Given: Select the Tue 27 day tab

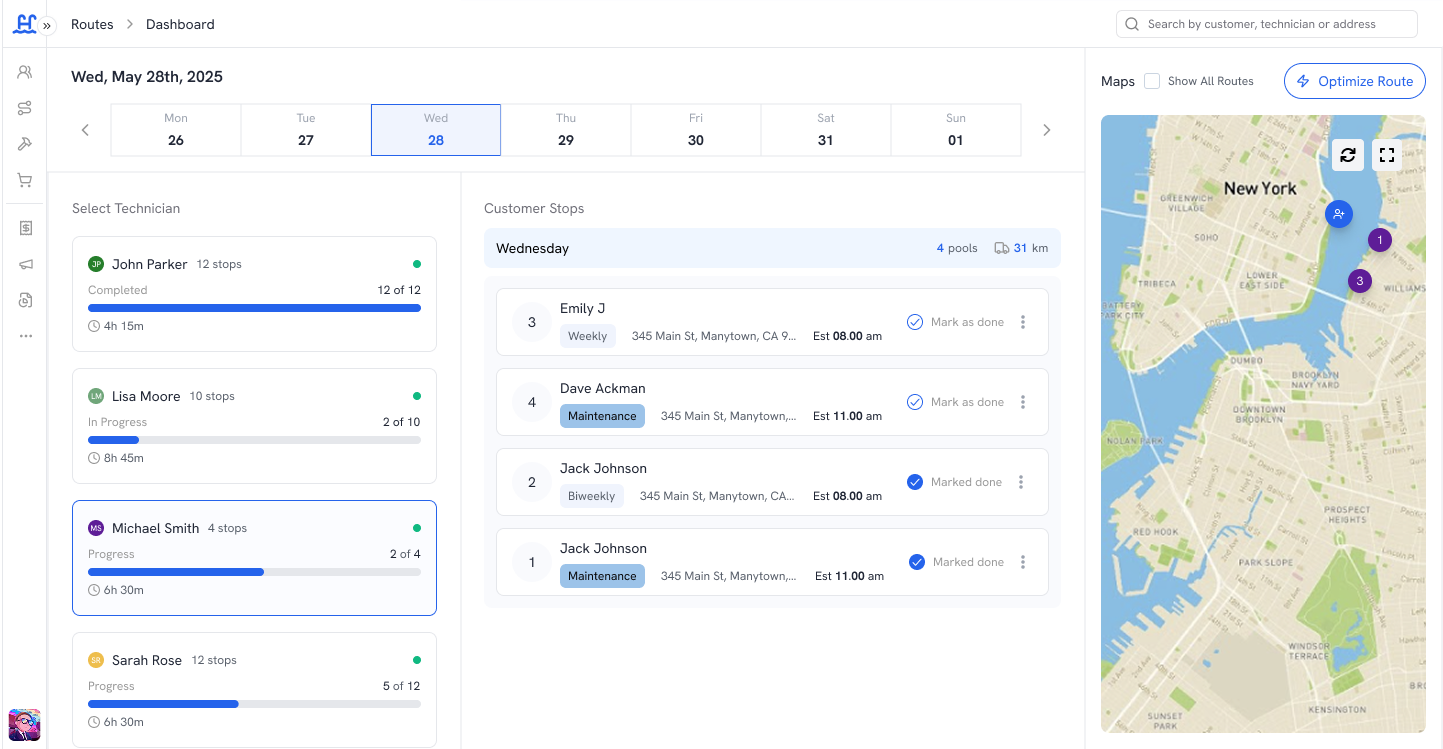Looking at the screenshot, I should click(x=306, y=130).
